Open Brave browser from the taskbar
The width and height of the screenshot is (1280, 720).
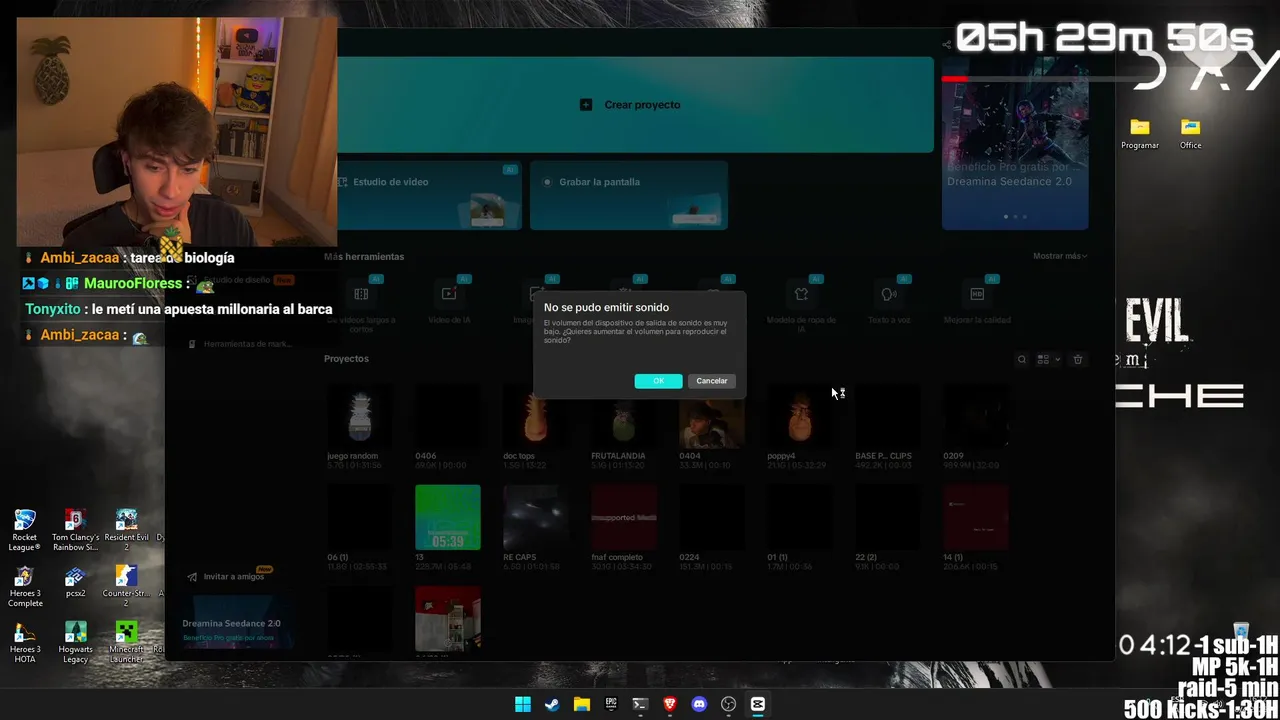(x=670, y=704)
